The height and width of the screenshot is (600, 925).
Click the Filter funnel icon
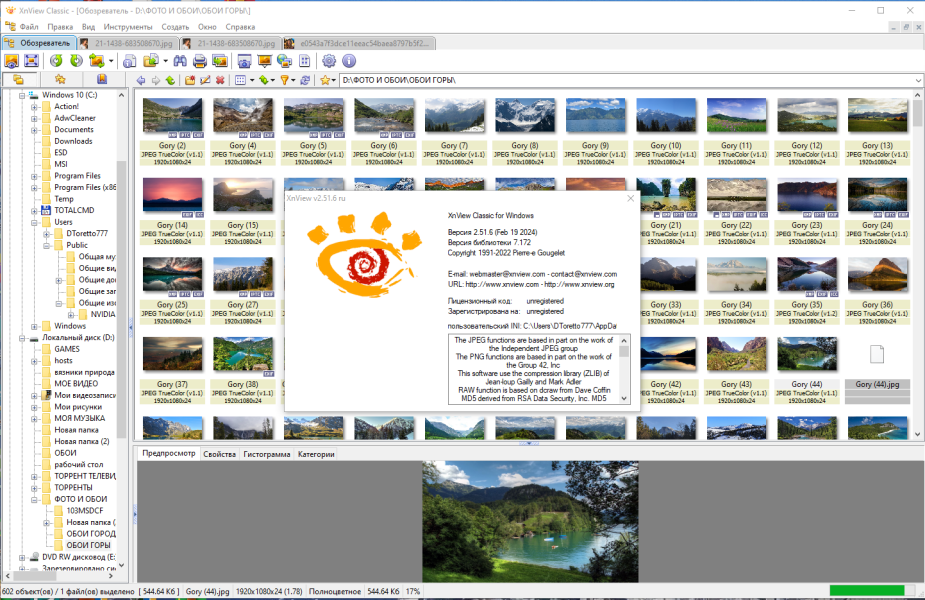click(x=285, y=80)
